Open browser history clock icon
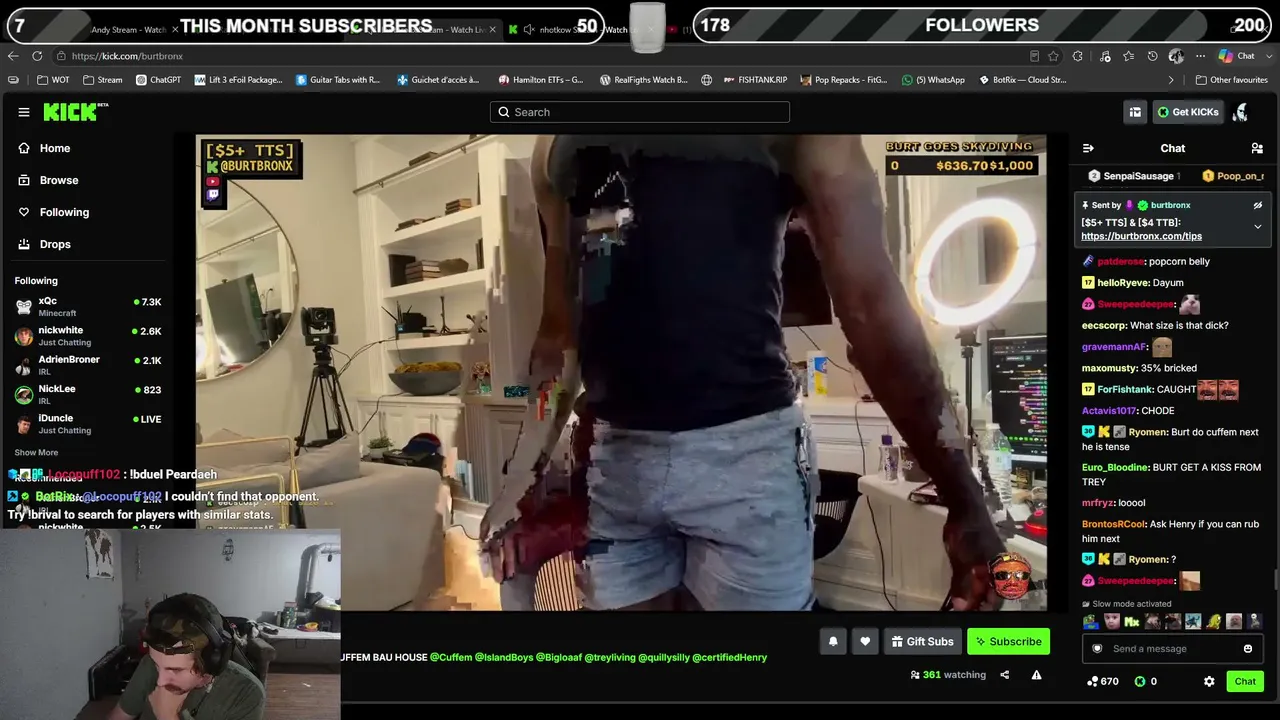1280x720 pixels. click(1152, 56)
